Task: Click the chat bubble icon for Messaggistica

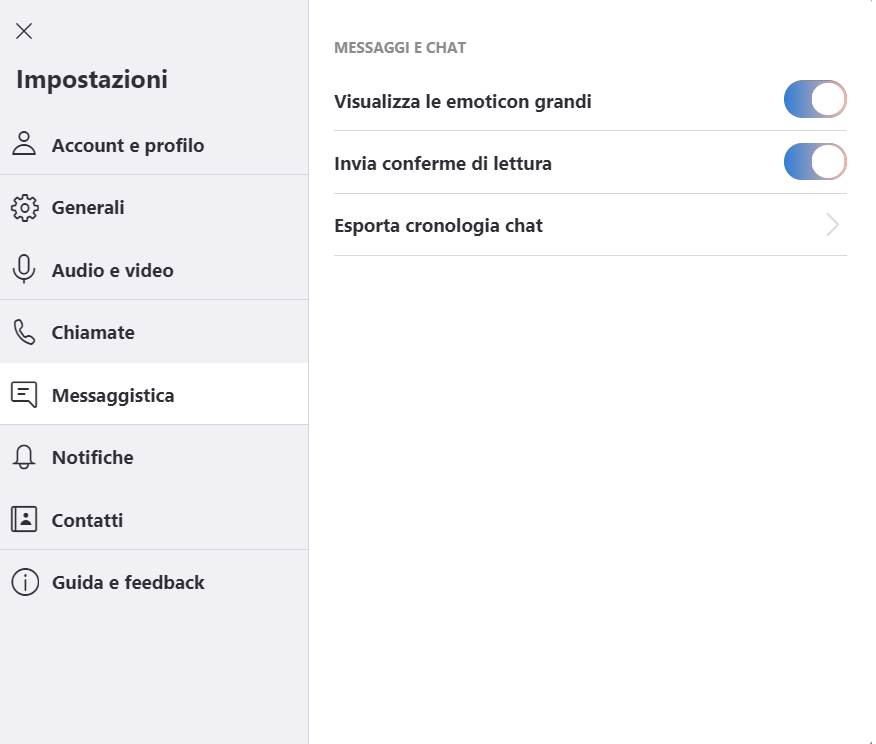Action: pyautogui.click(x=24, y=395)
